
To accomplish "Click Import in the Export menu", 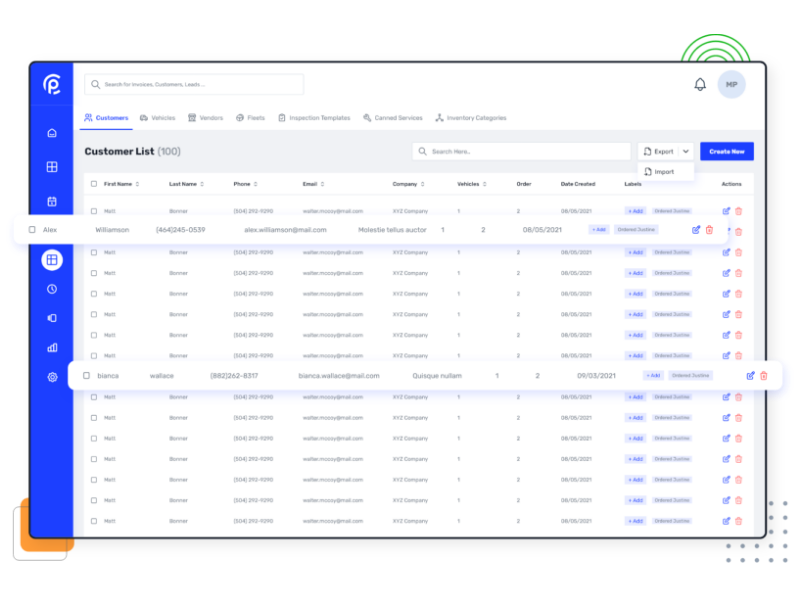I will pos(667,171).
